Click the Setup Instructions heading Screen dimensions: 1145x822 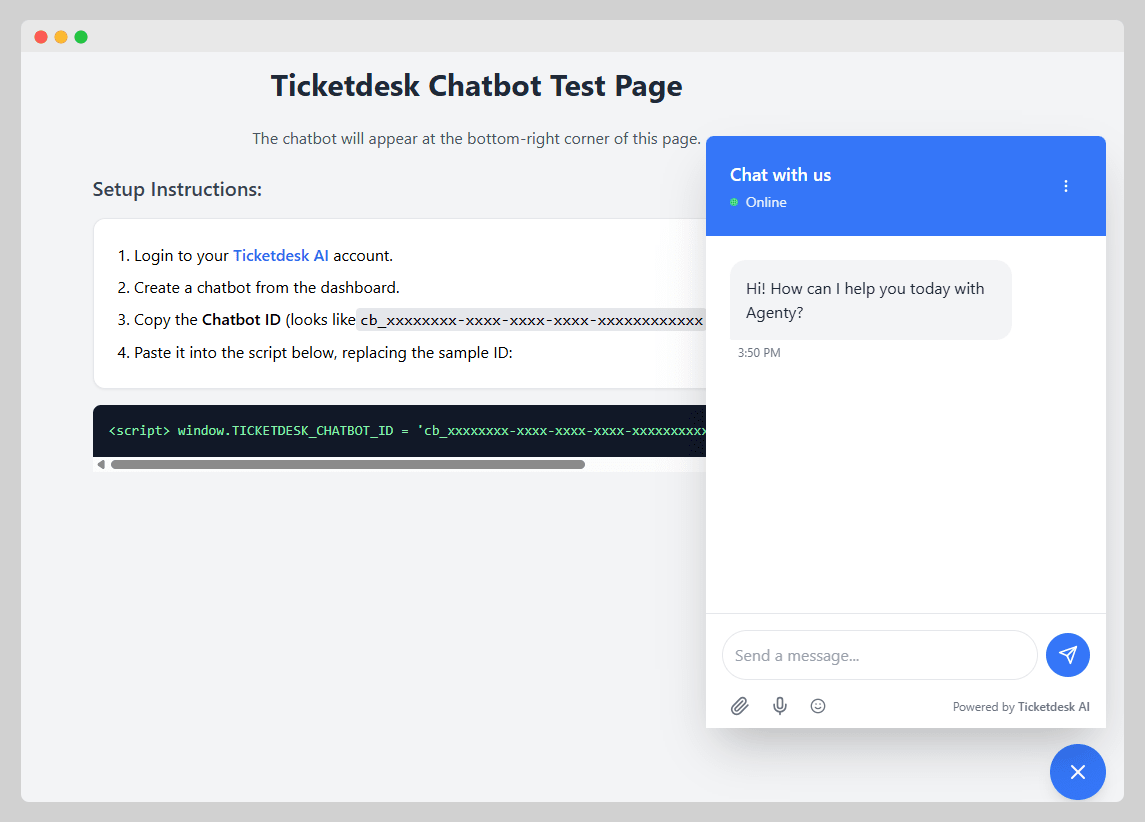coord(177,189)
